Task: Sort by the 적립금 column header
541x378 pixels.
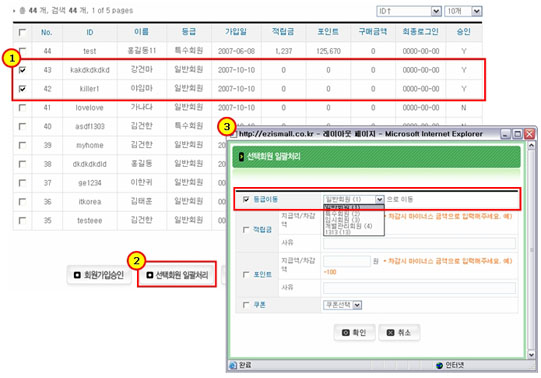Action: pyautogui.click(x=283, y=32)
